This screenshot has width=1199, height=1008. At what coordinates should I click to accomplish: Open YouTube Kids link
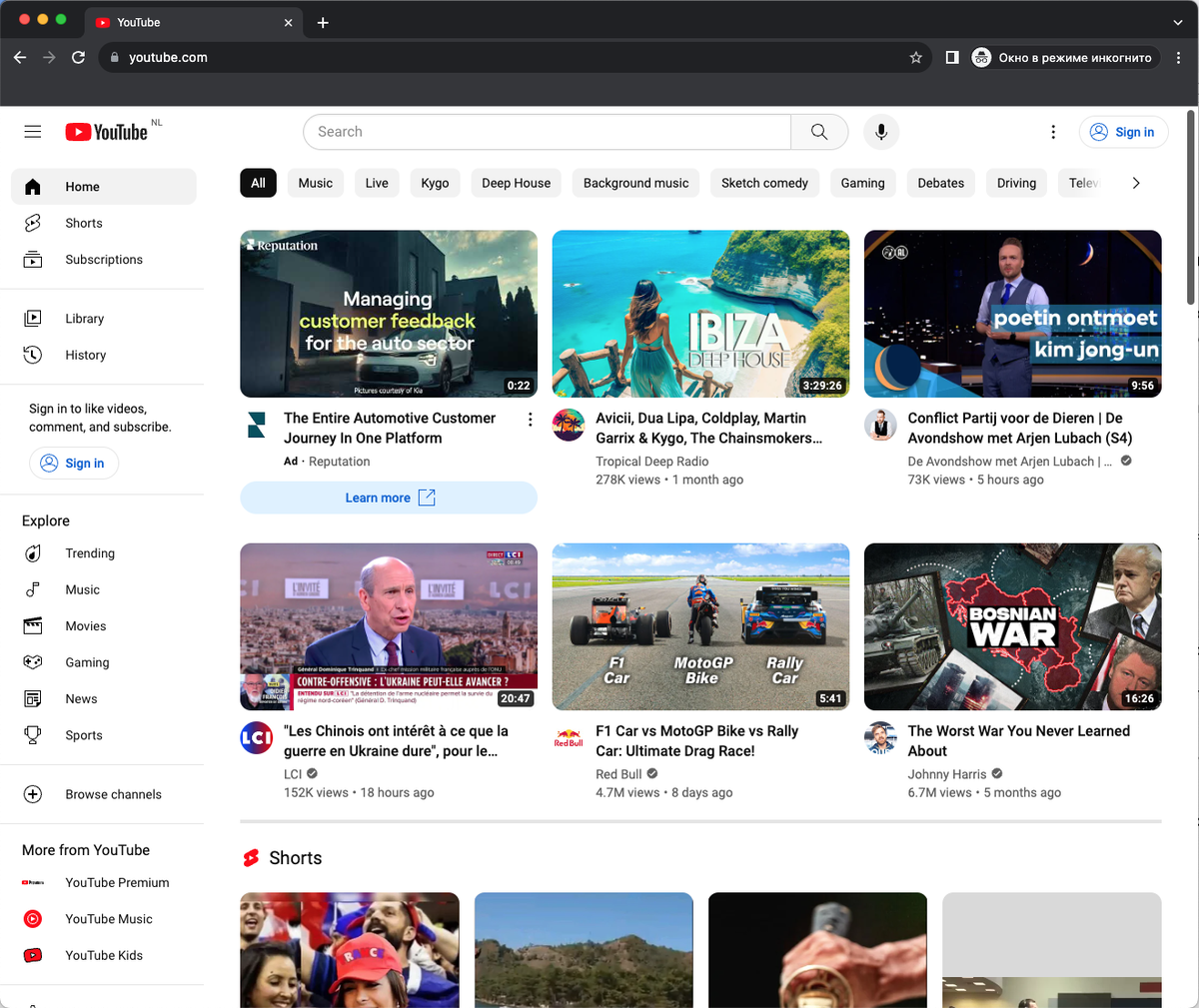104,955
